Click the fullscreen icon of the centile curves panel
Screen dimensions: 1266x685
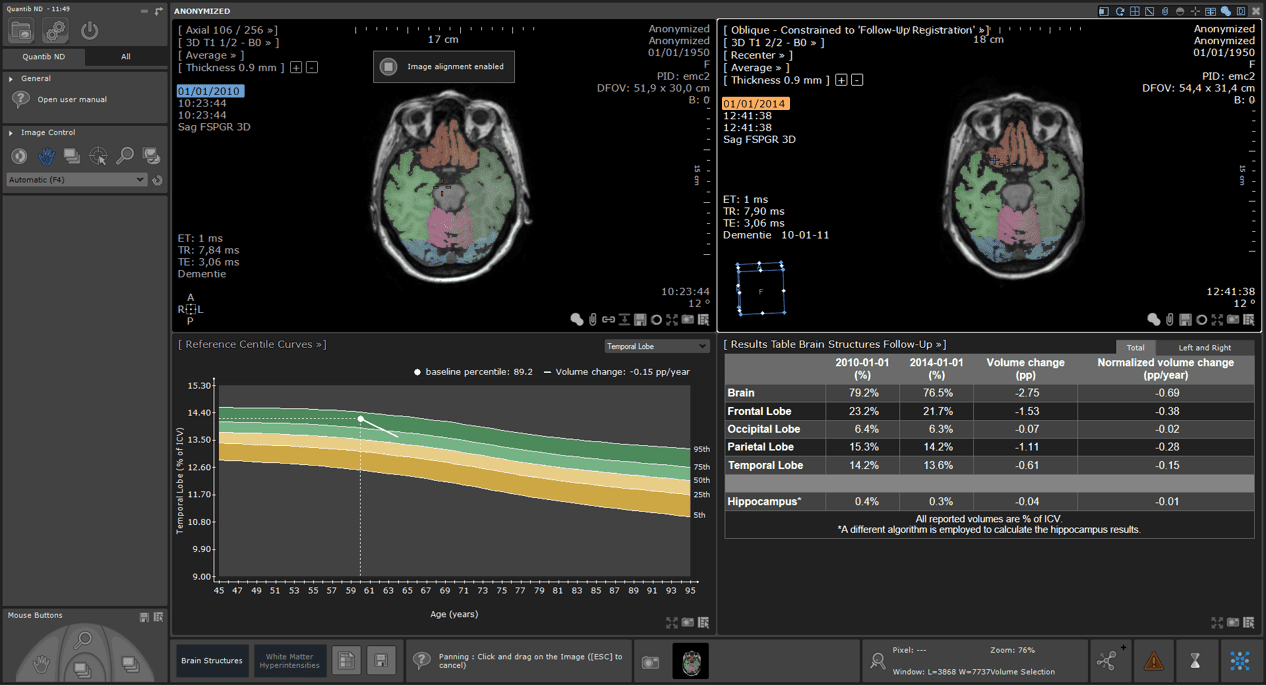click(672, 622)
